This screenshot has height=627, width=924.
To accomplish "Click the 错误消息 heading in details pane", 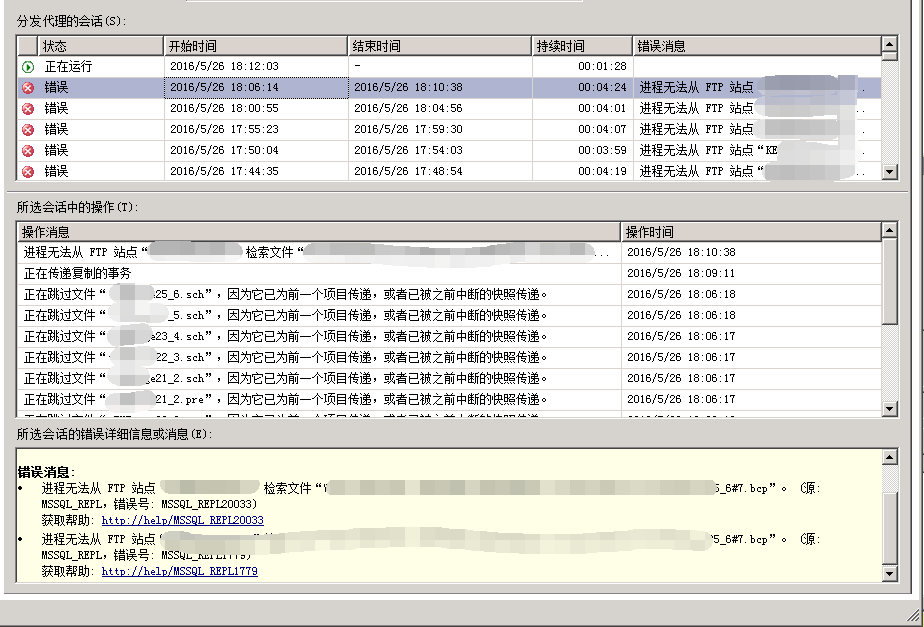I will tap(47, 472).
